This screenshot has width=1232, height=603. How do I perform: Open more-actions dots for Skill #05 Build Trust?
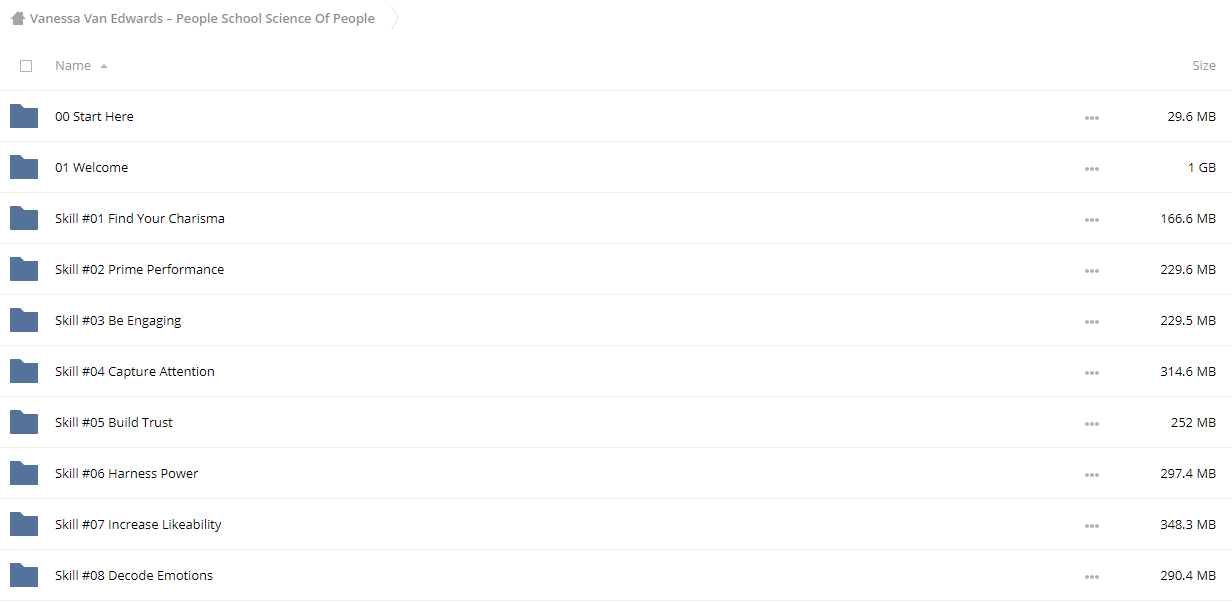tap(1091, 423)
